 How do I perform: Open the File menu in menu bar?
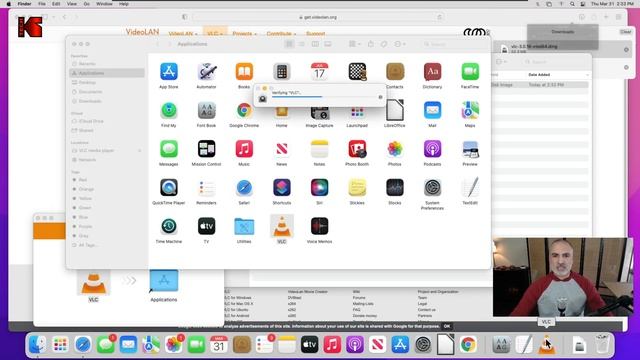point(42,4)
